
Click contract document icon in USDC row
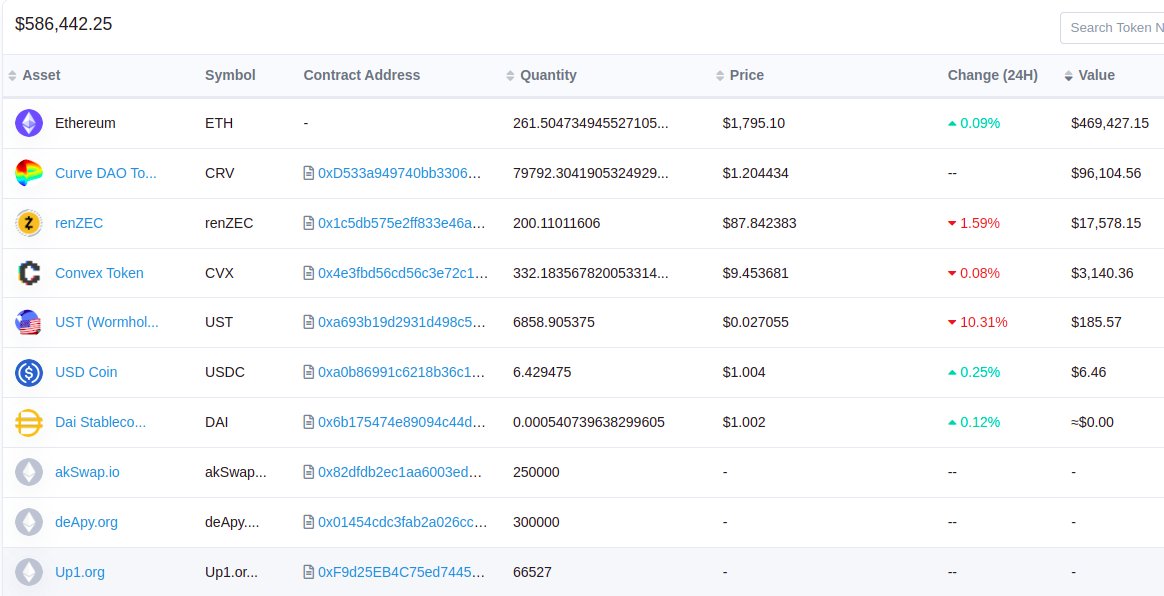point(309,372)
